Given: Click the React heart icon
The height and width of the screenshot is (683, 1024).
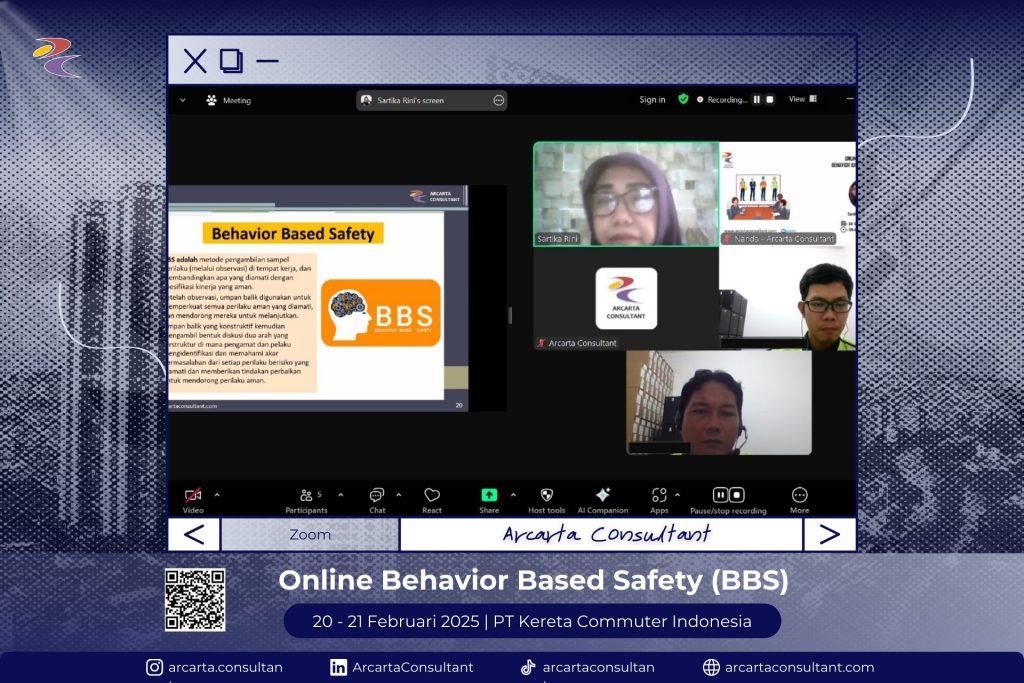Looking at the screenshot, I should pos(432,496).
